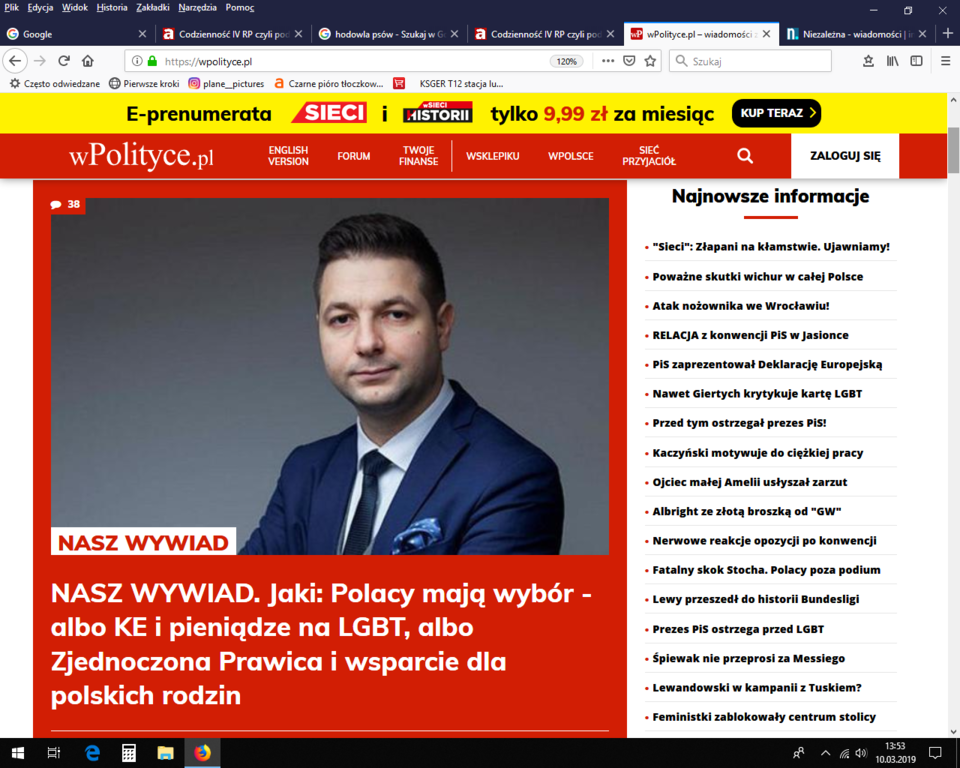This screenshot has height=768, width=960.
Task: Search the wPolityce site with the magnifier
Action: click(x=744, y=156)
